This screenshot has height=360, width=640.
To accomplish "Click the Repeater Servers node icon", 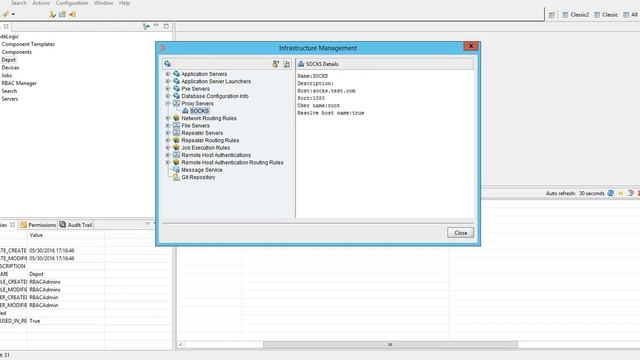I will click(176, 133).
